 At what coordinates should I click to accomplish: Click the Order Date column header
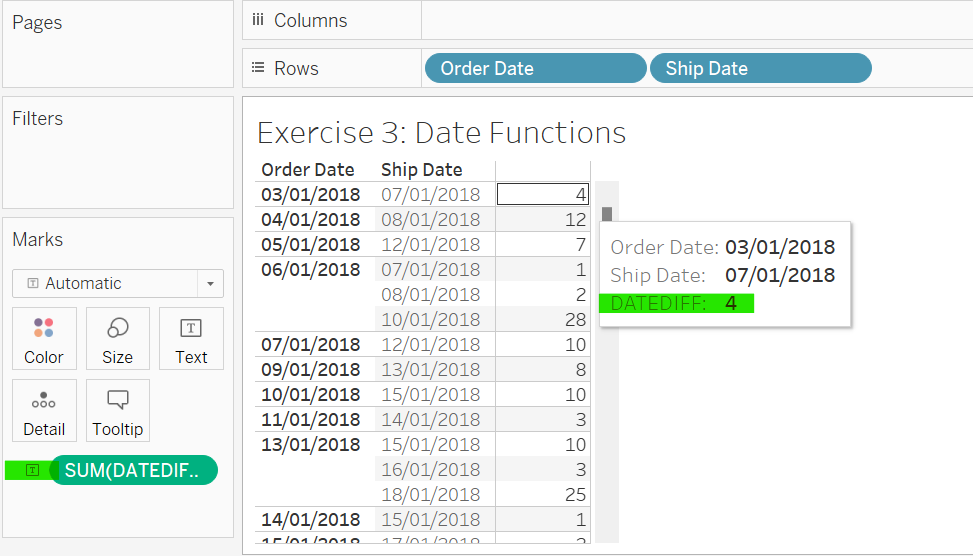(308, 170)
